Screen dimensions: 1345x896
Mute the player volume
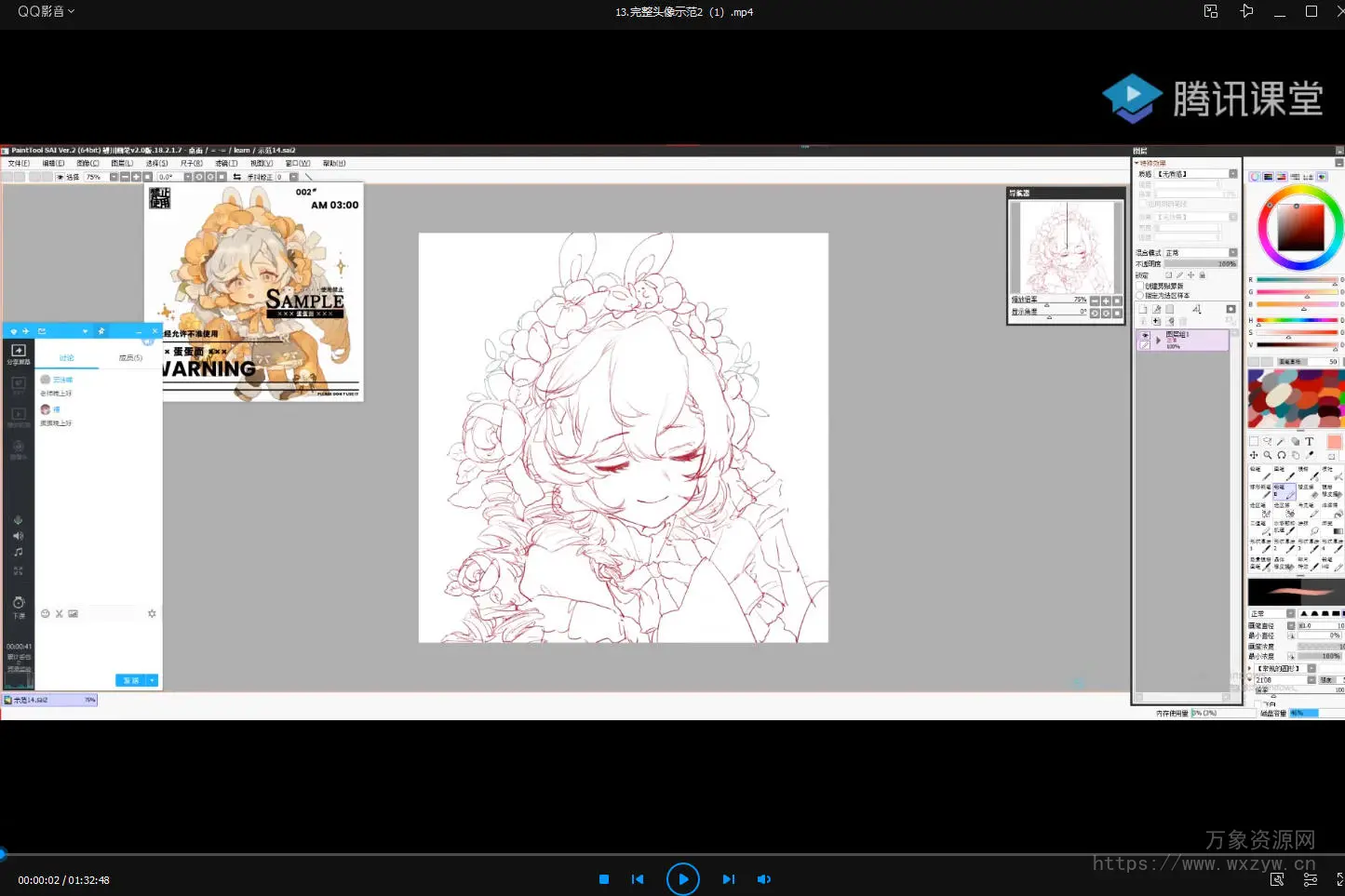pos(763,879)
